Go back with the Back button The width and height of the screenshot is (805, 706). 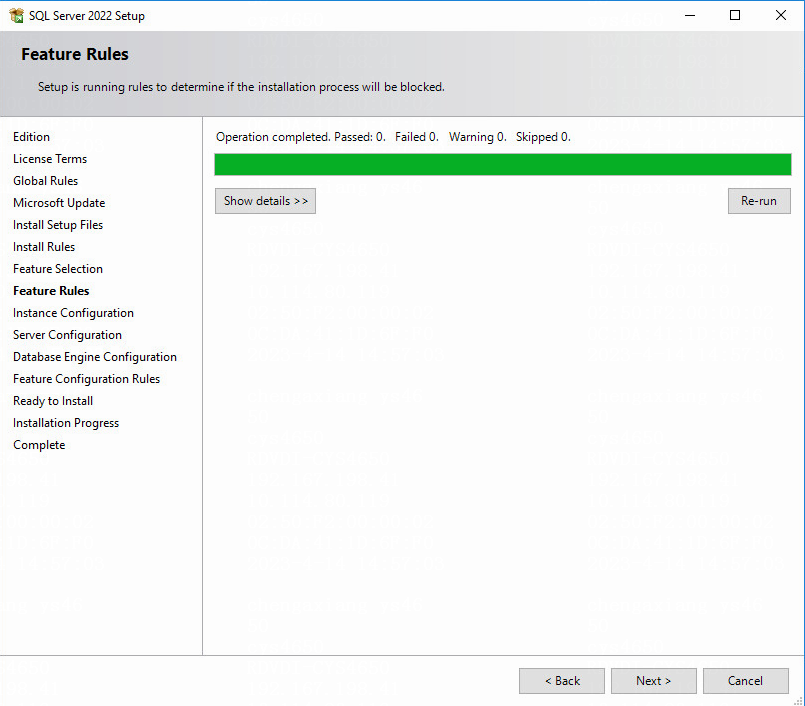(x=562, y=681)
